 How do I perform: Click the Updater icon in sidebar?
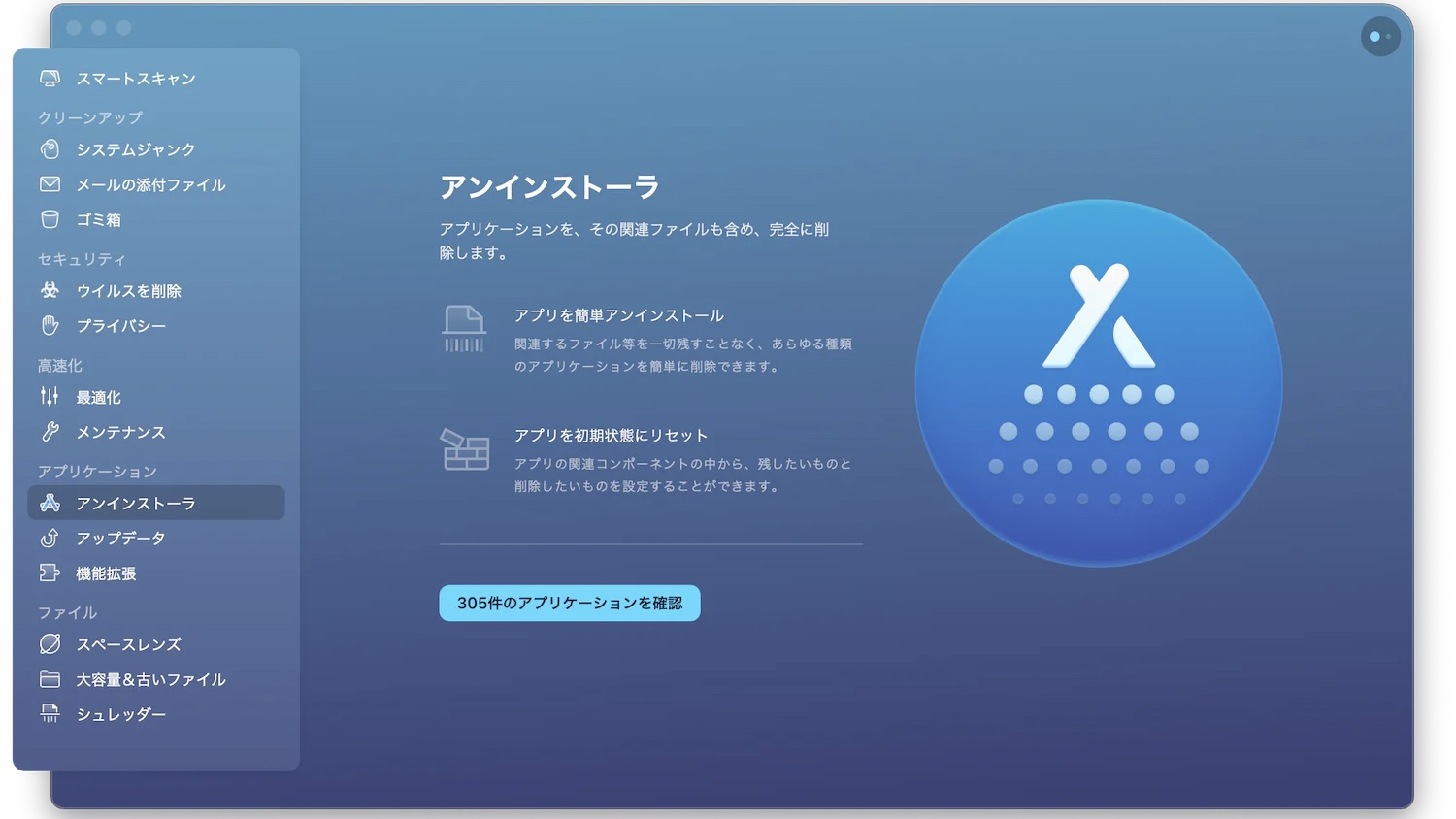click(x=50, y=538)
